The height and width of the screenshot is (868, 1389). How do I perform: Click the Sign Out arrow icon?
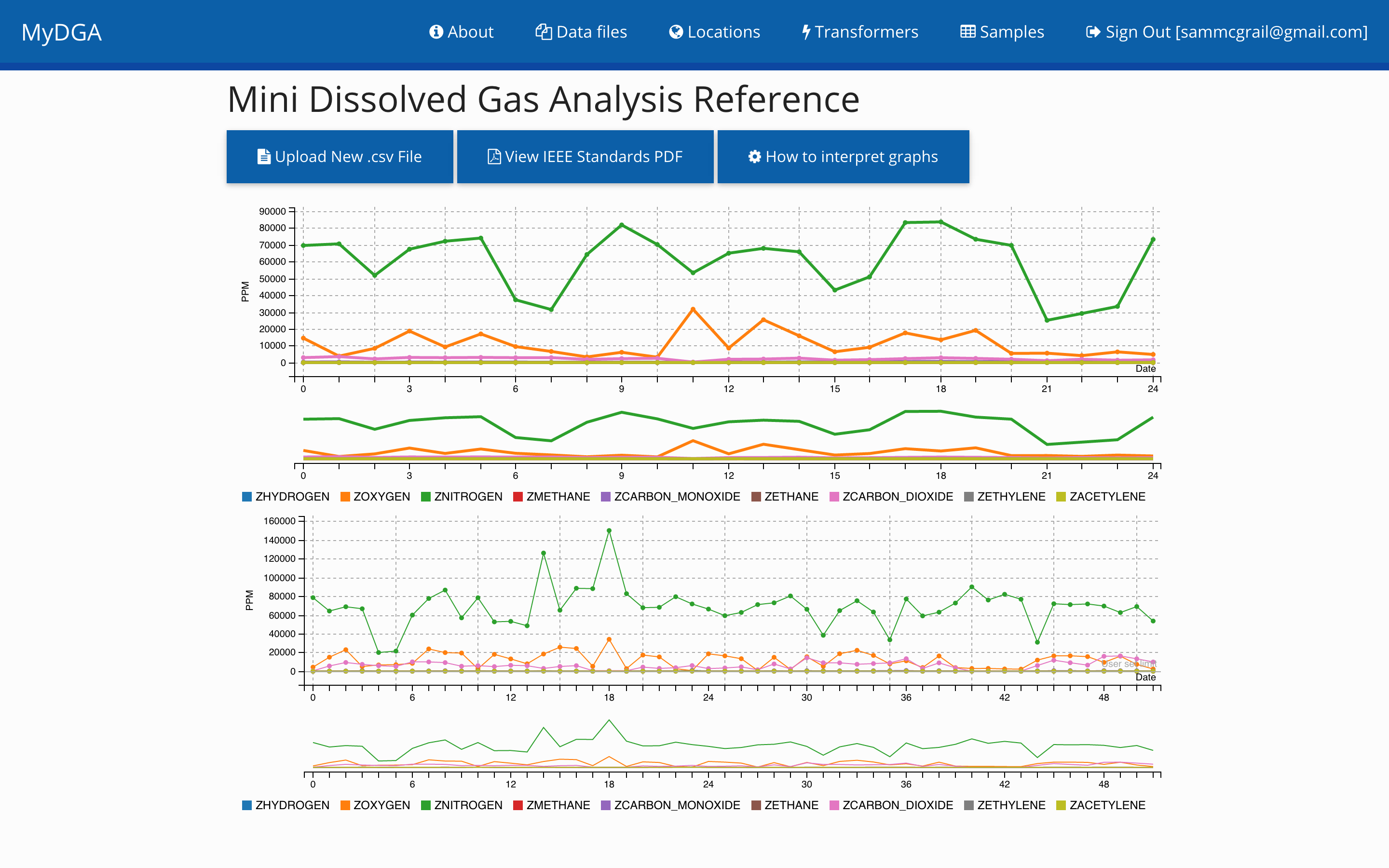point(1092,32)
